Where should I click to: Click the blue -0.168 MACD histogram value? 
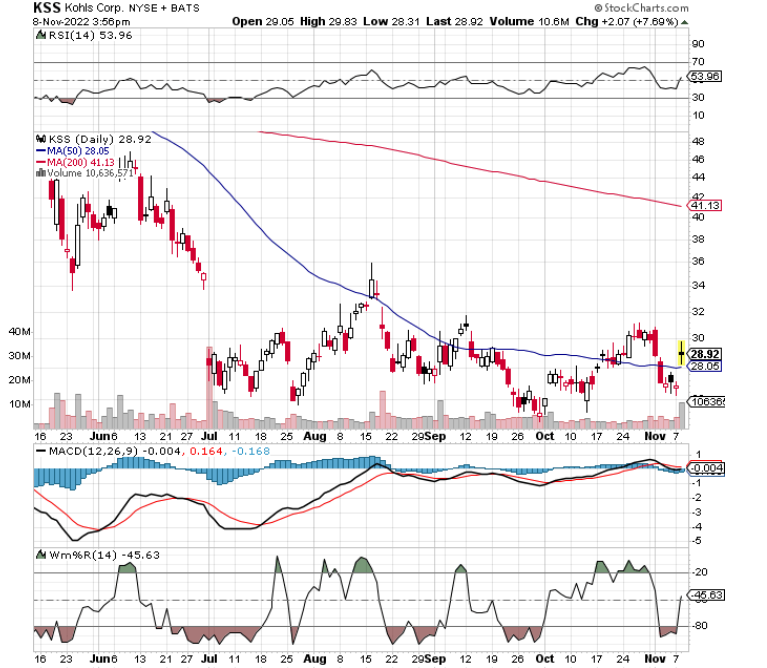250,451
